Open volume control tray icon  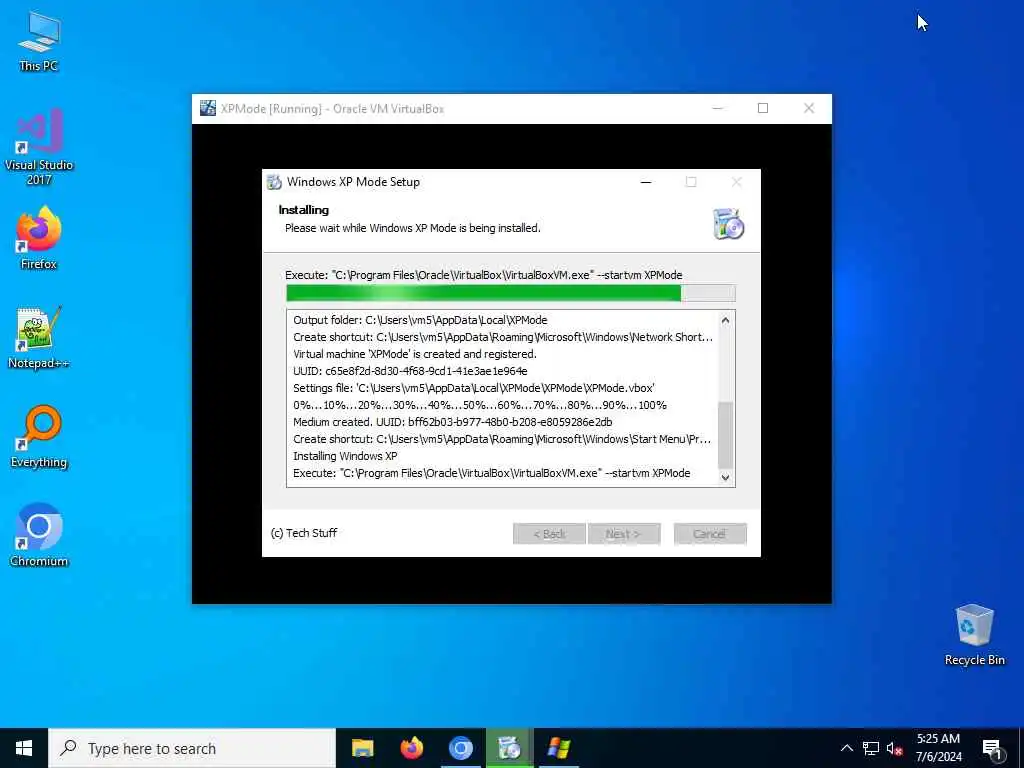point(894,748)
